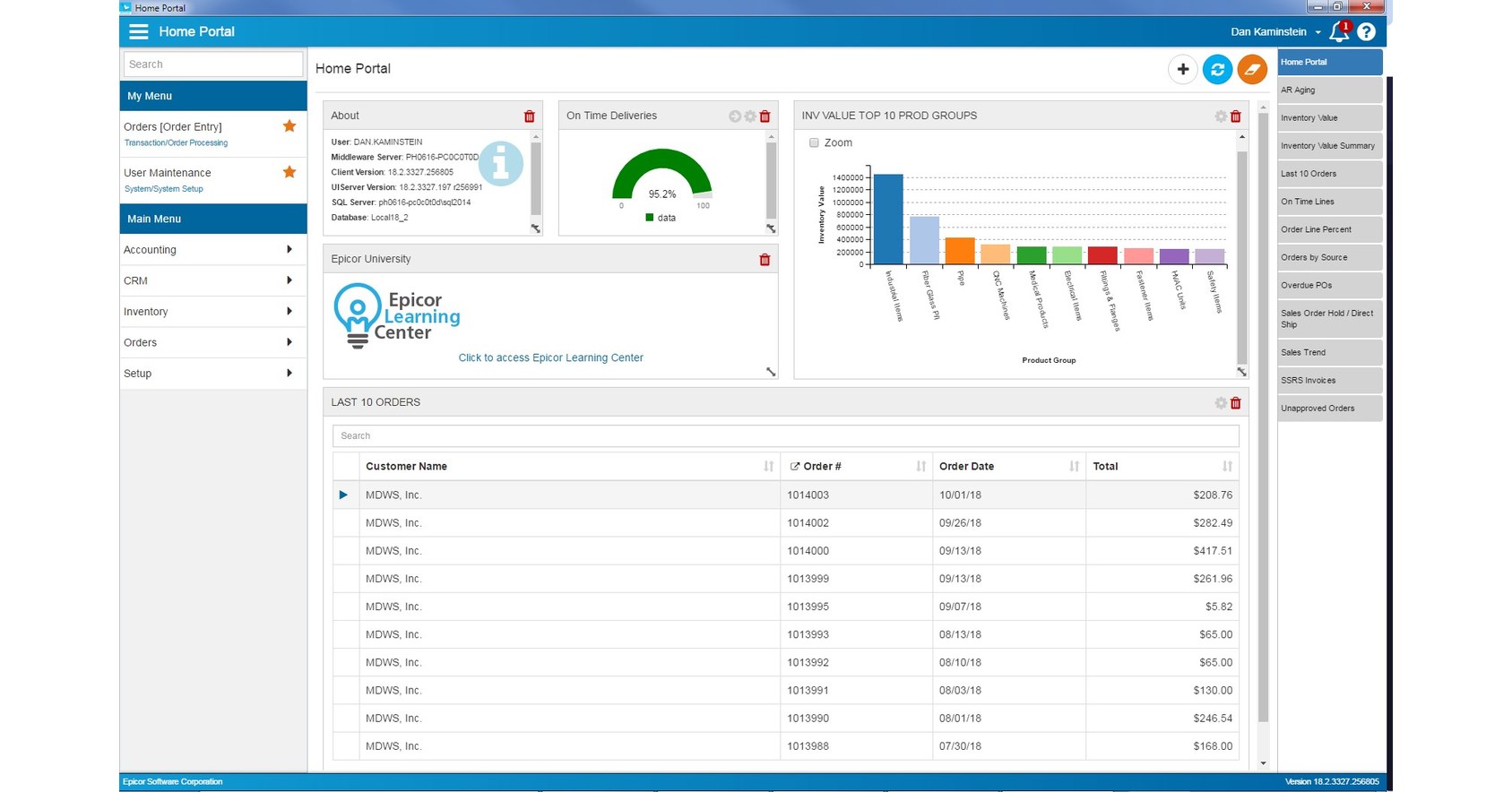Click the LAST 10 ORDERS search field
The width and height of the screenshot is (1512, 792).
786,436
